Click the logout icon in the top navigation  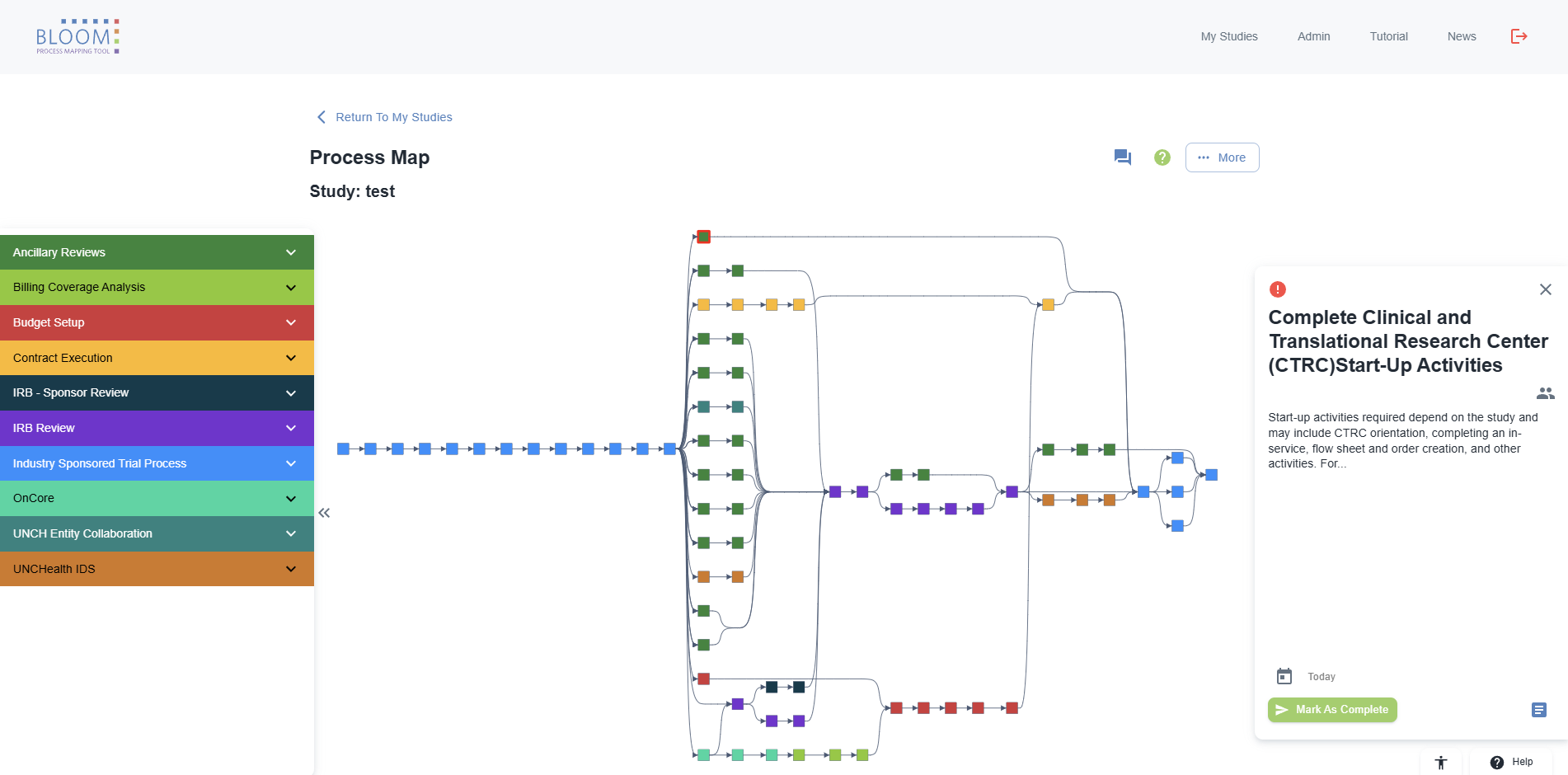tap(1519, 36)
